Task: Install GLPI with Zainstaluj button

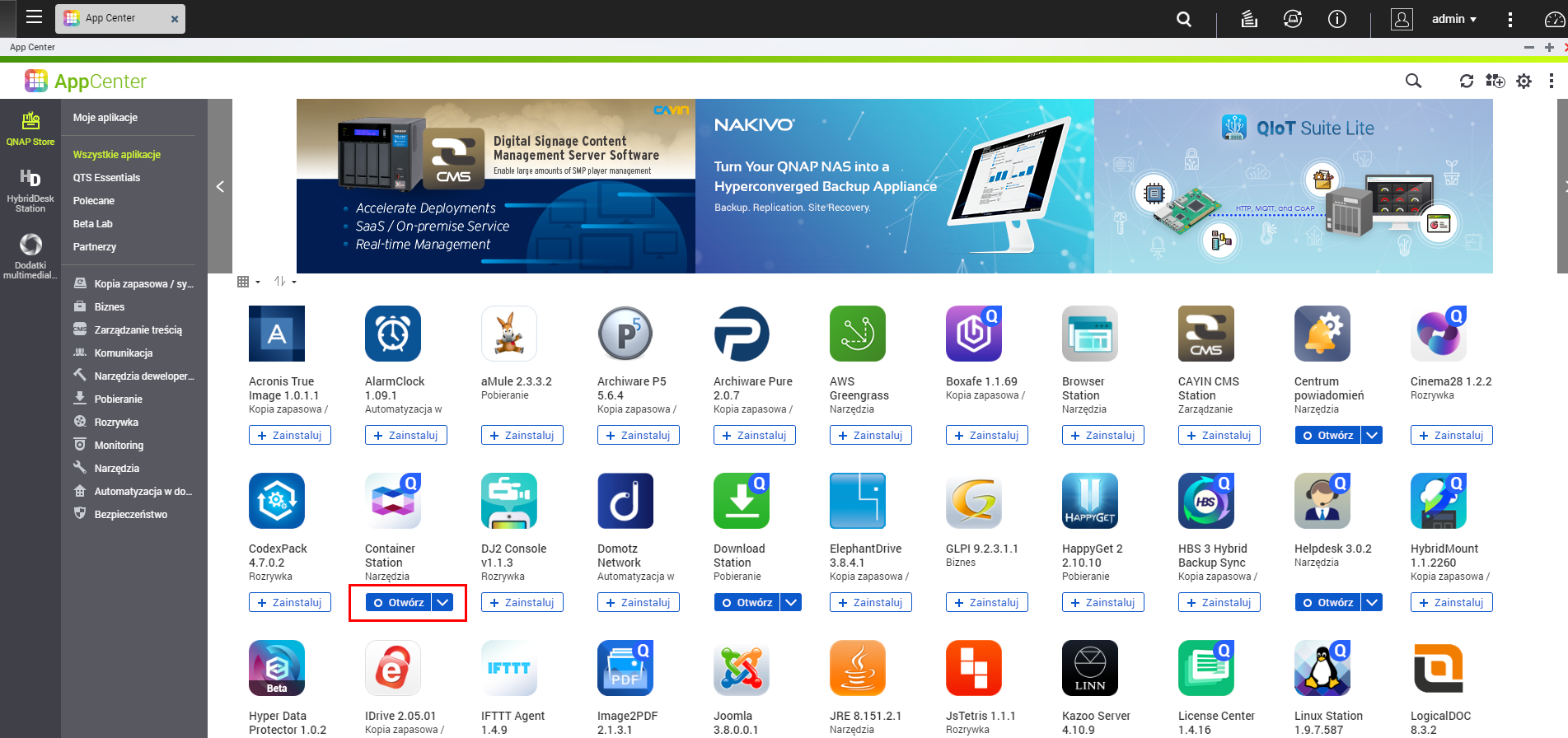Action: [x=987, y=602]
